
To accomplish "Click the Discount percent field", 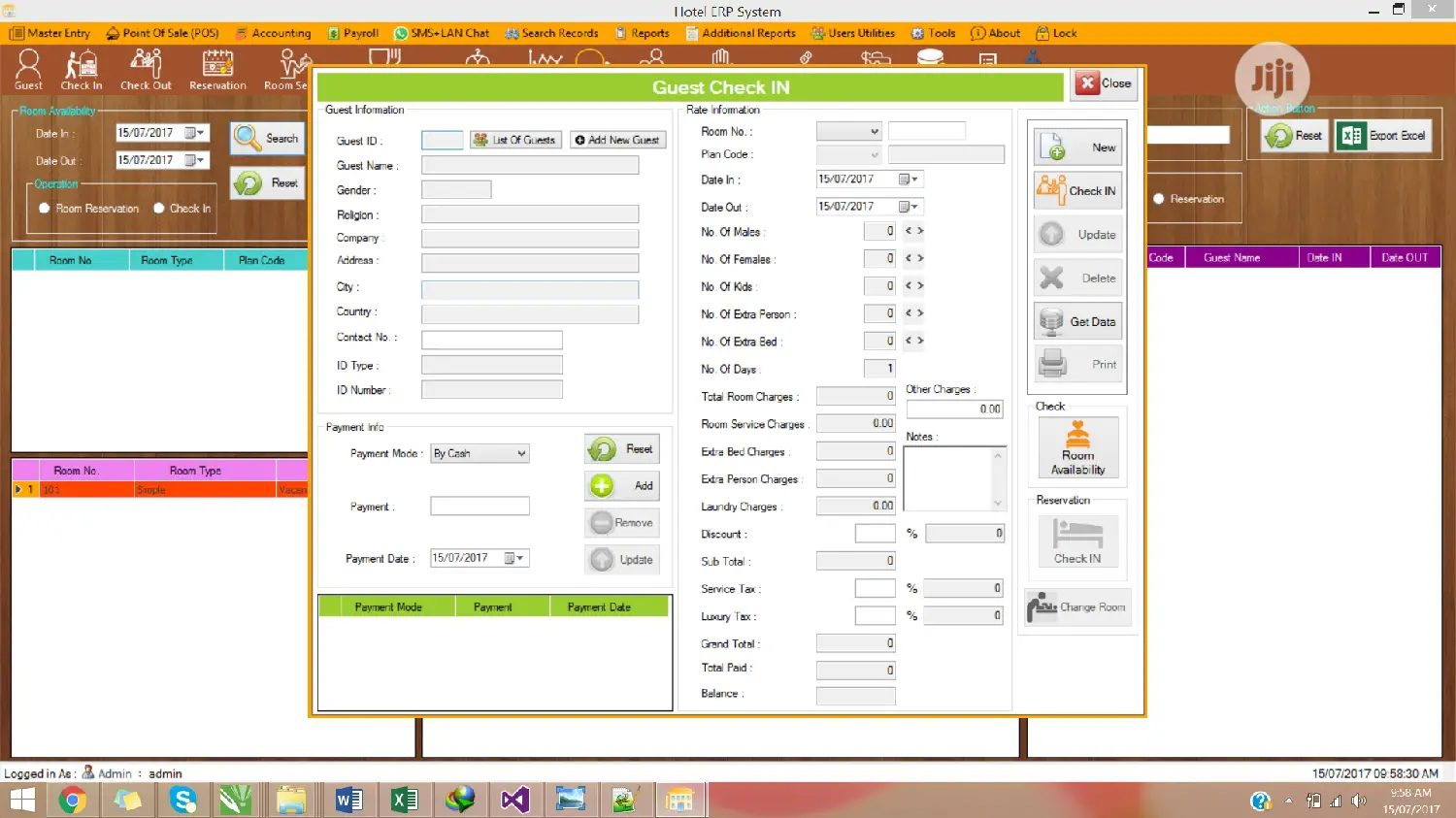I will [x=875, y=534].
